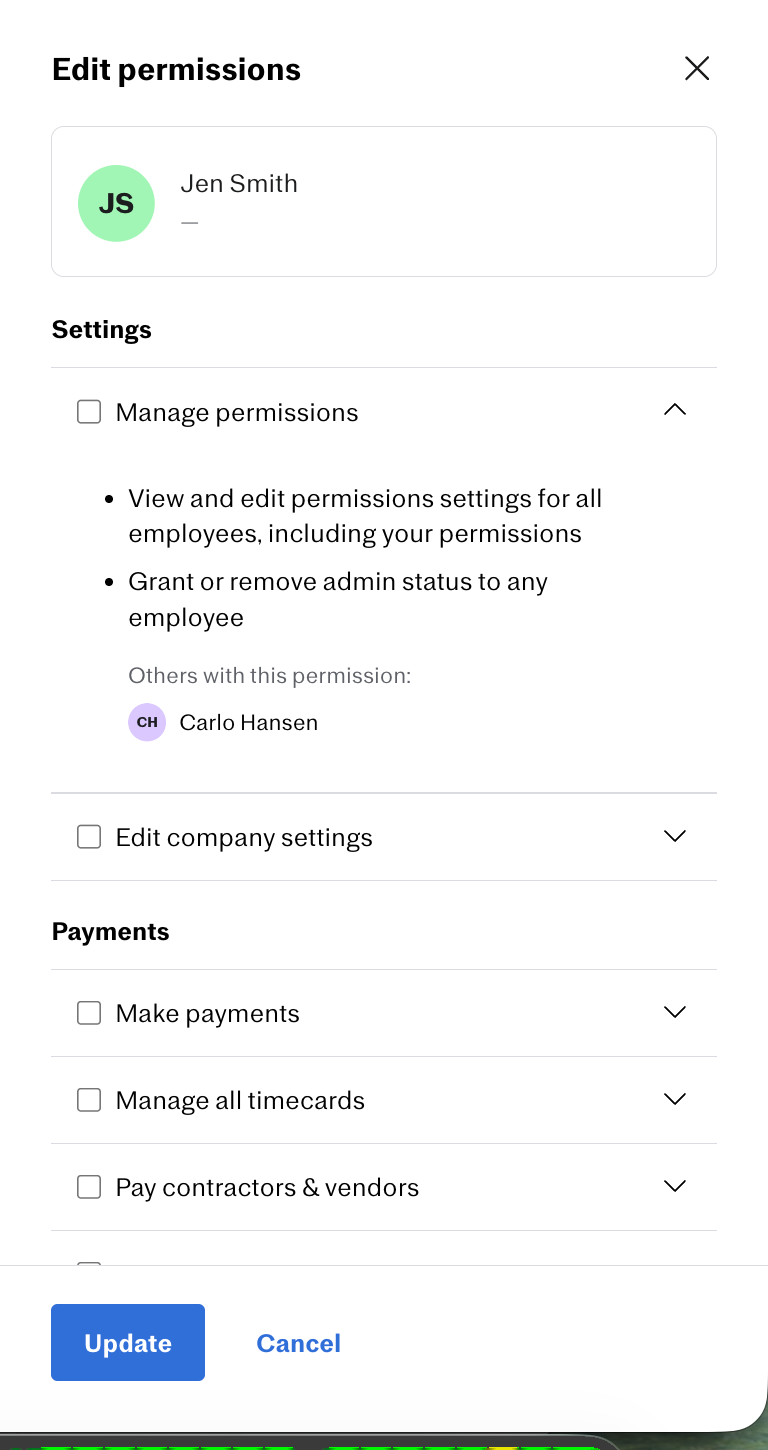This screenshot has width=768, height=1450.
Task: Close the Edit permissions panel
Action: 697,68
